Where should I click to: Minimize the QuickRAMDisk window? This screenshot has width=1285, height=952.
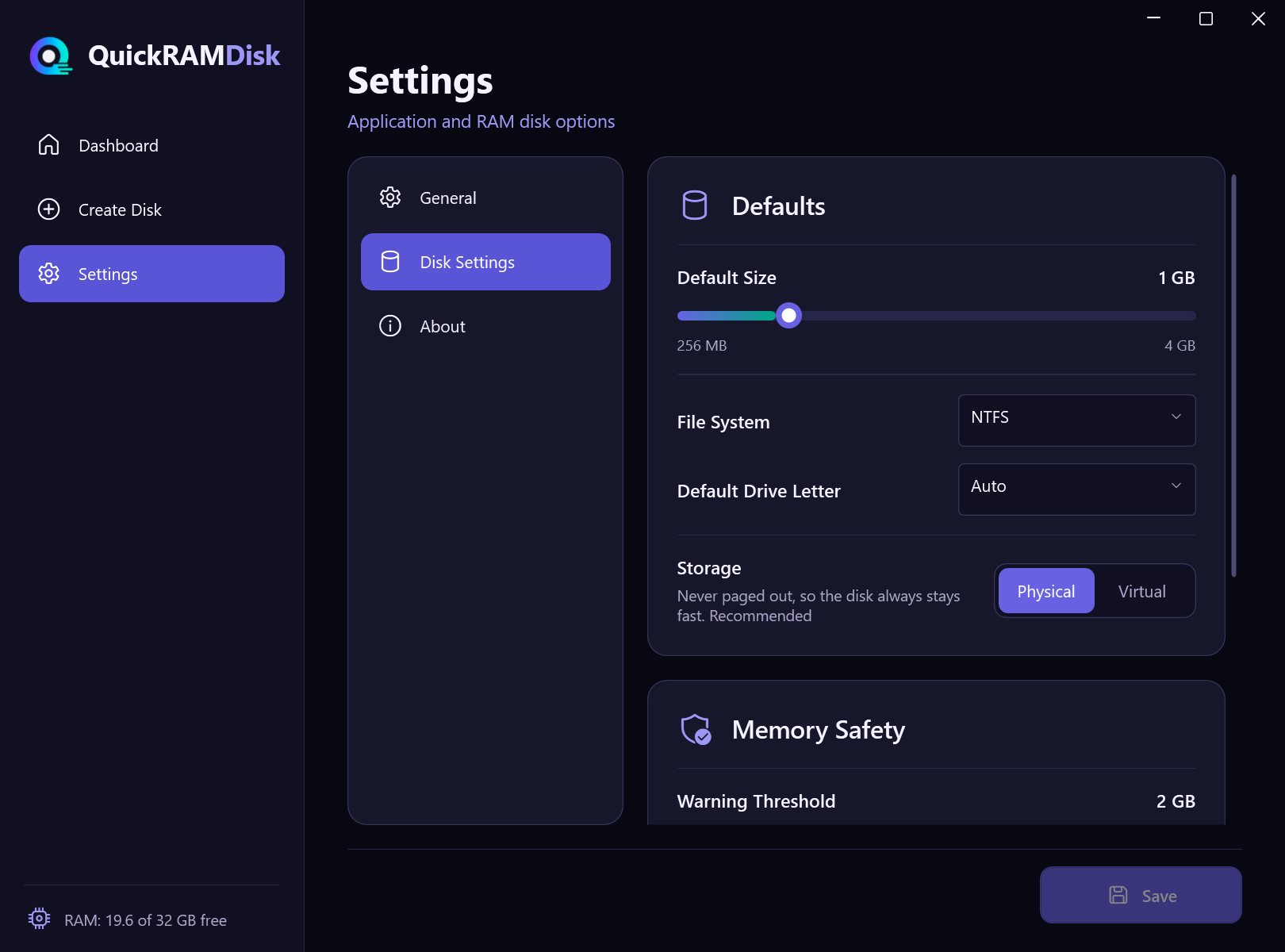click(1154, 18)
